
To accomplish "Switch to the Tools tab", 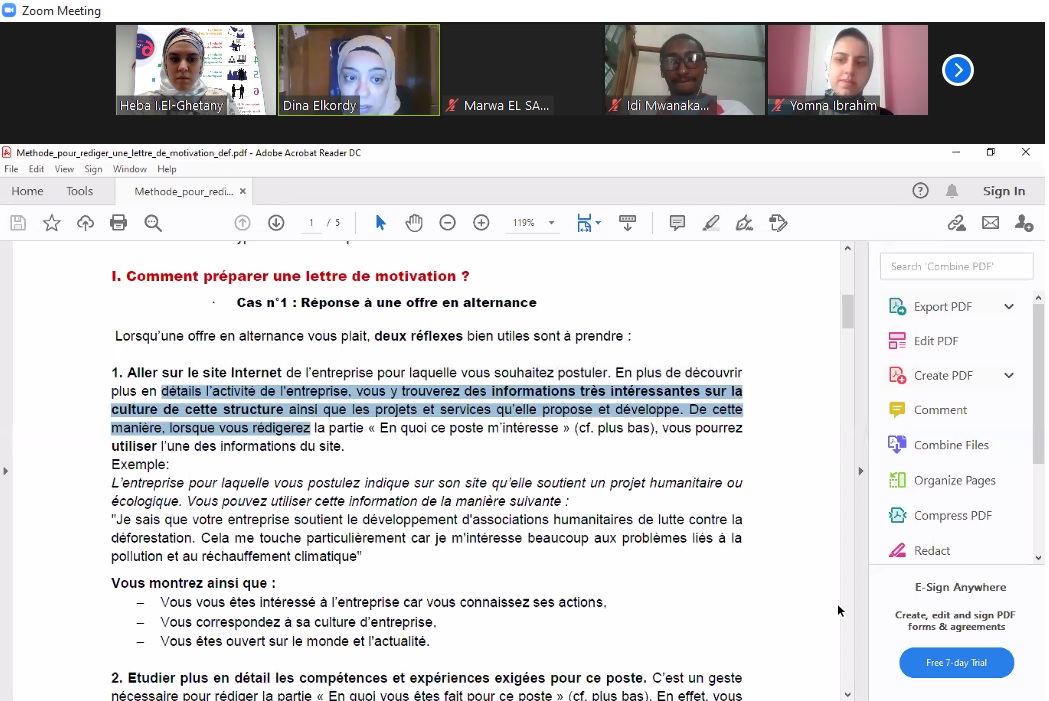I will (x=80, y=191).
